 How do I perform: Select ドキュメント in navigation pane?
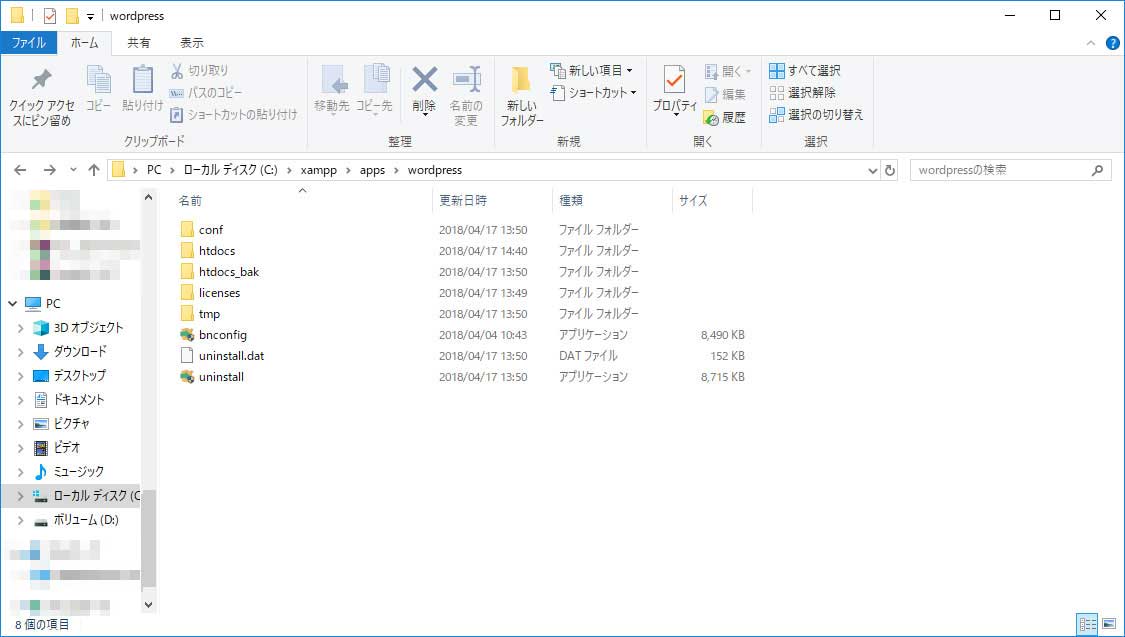(78, 400)
